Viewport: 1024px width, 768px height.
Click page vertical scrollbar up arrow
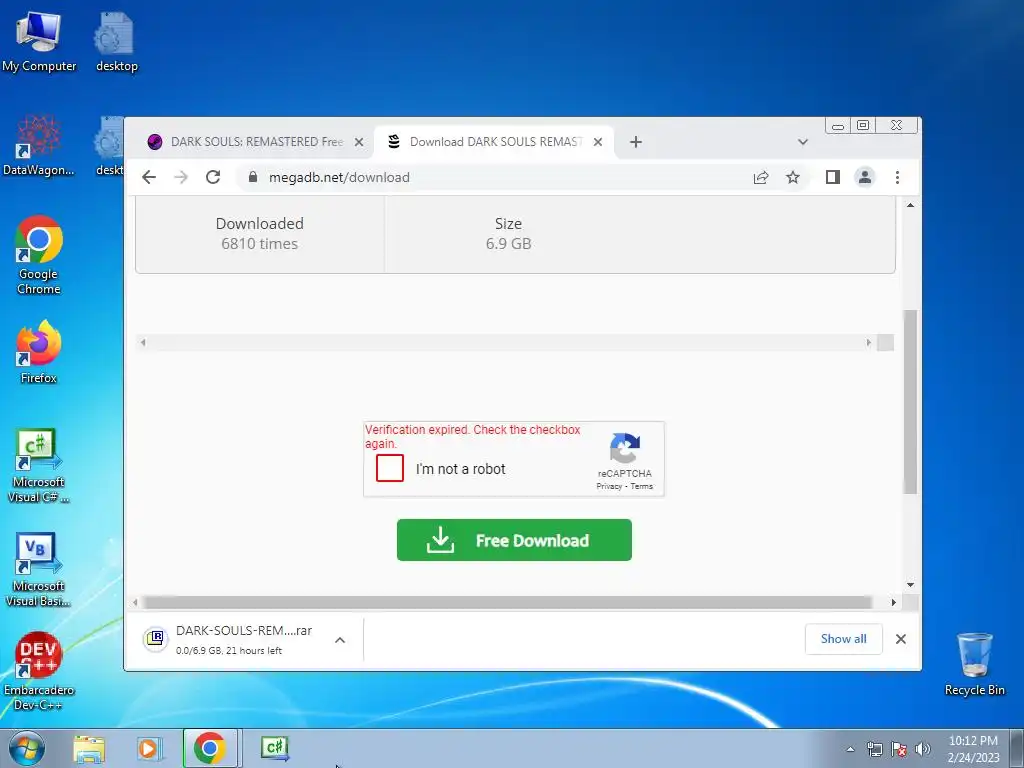[x=910, y=205]
